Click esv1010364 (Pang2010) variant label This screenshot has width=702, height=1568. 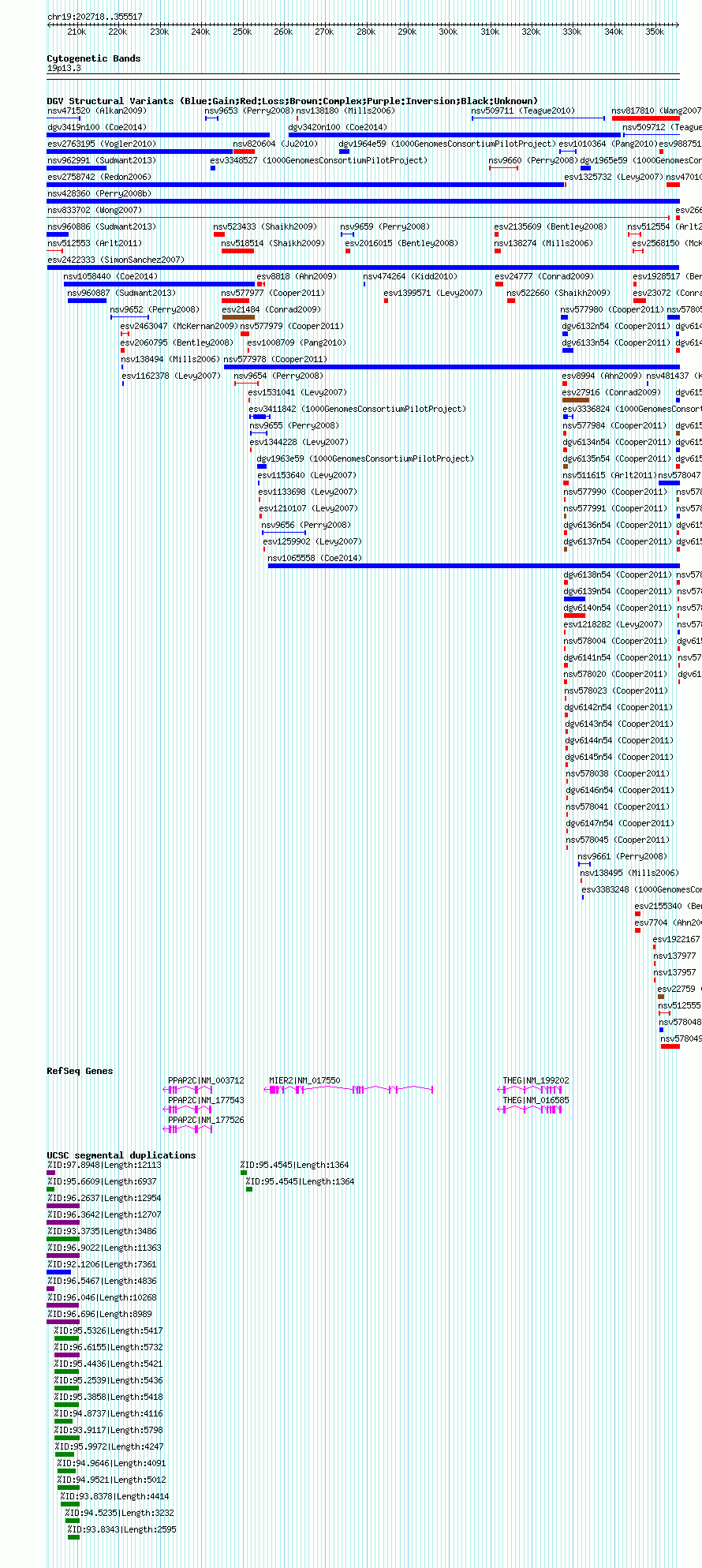point(608,144)
